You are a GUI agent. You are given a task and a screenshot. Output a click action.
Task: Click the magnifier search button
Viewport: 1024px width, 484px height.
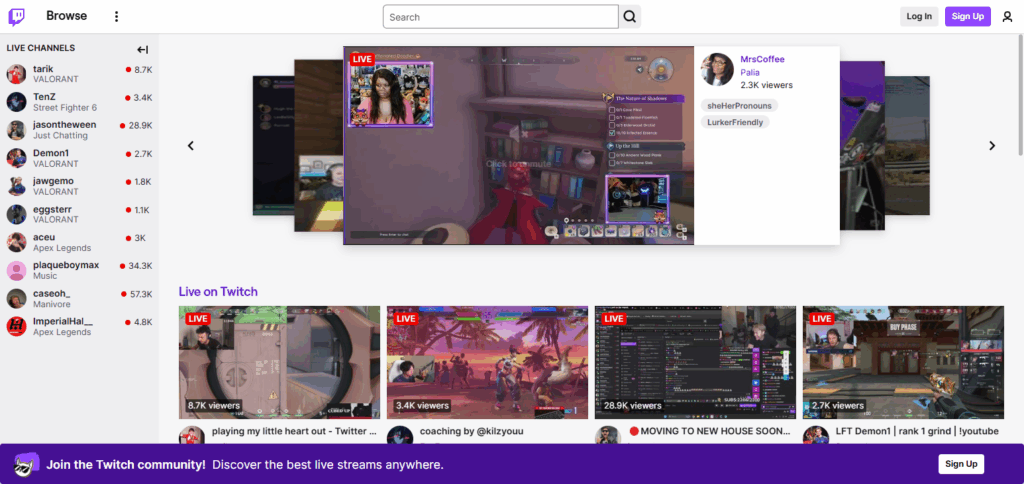coord(630,17)
